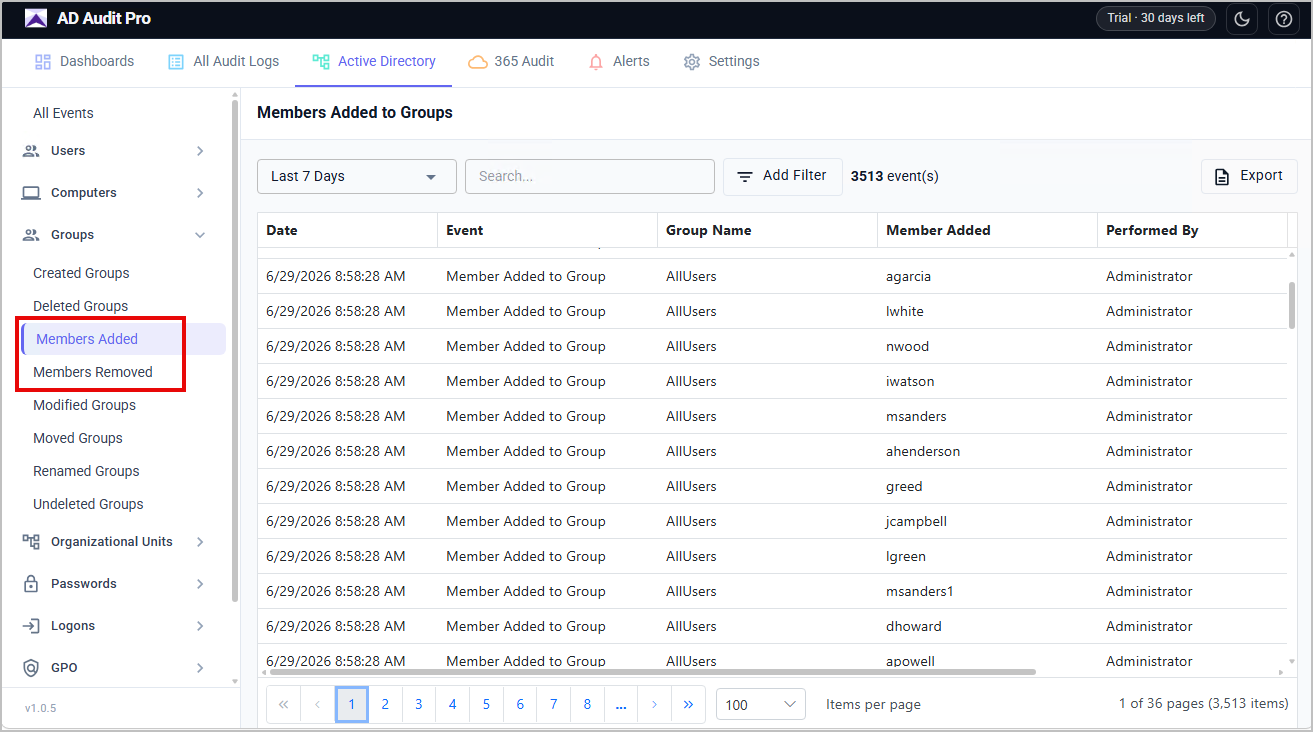Open Modified Groups report
This screenshot has height=732, width=1313.
coord(84,405)
